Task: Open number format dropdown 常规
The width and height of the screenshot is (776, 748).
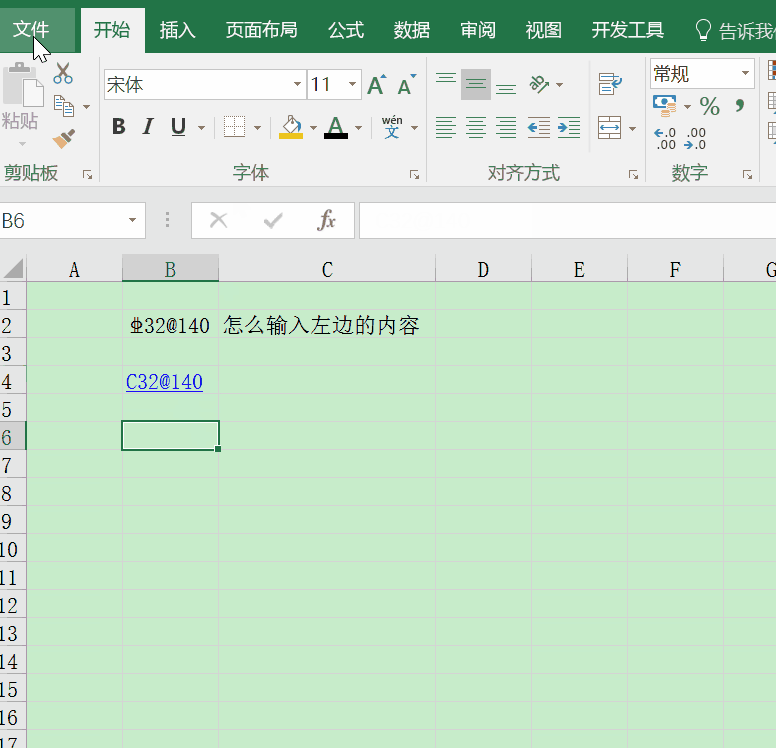Action: click(745, 73)
